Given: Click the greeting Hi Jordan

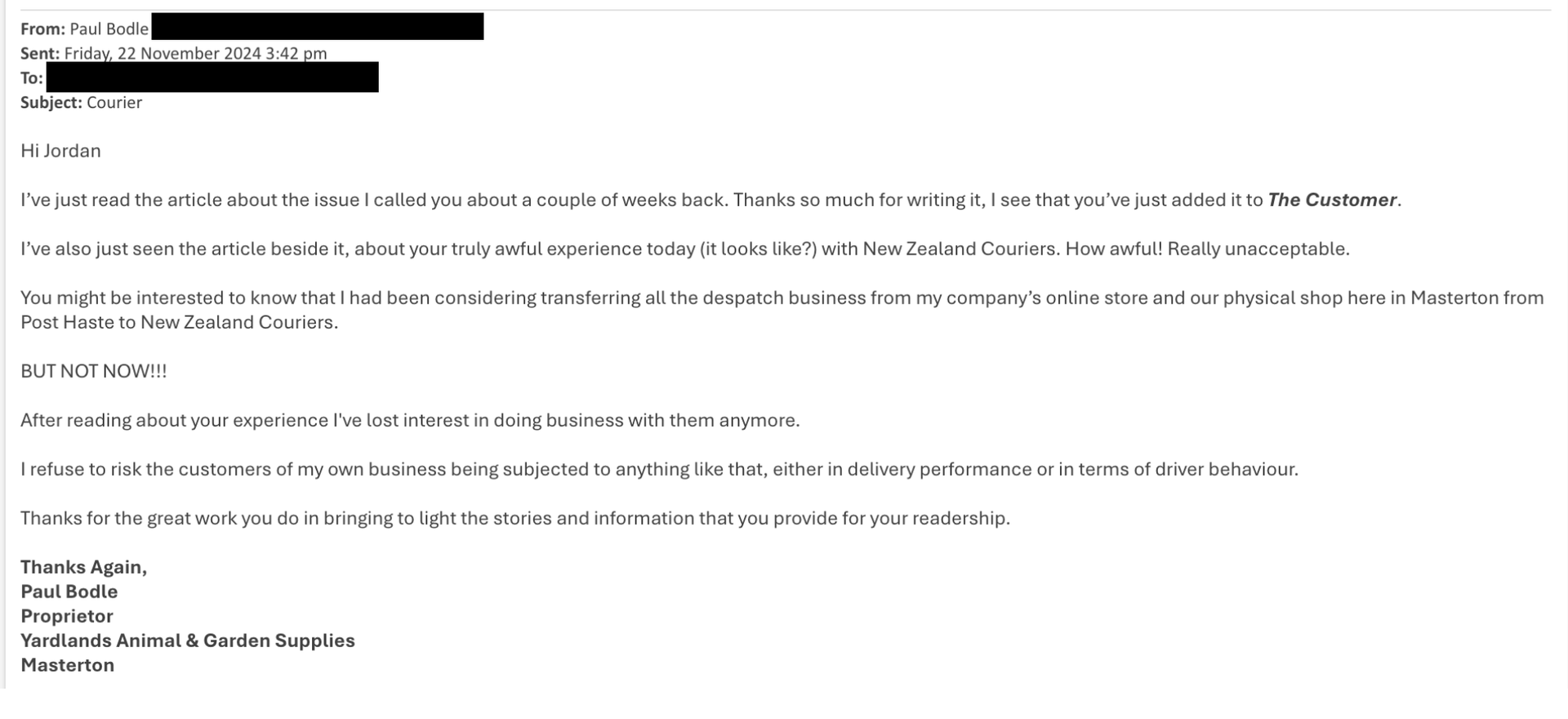Looking at the screenshot, I should (60, 151).
